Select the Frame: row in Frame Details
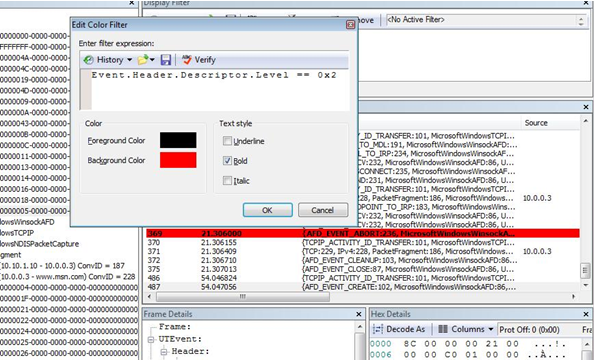The image size is (594, 361). pyautogui.click(x=175, y=327)
